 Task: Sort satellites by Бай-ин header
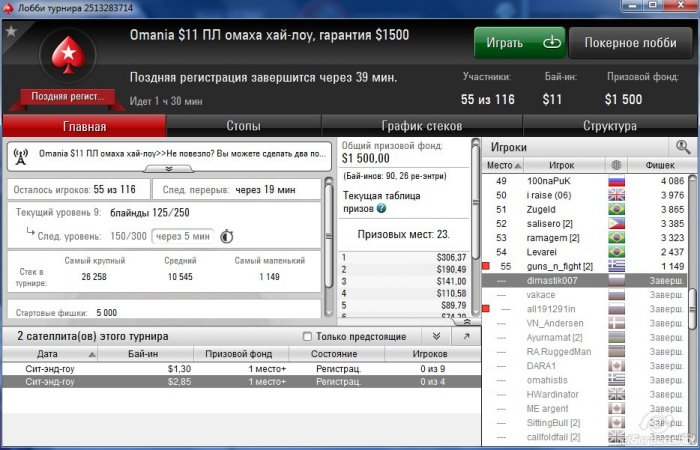(145, 354)
